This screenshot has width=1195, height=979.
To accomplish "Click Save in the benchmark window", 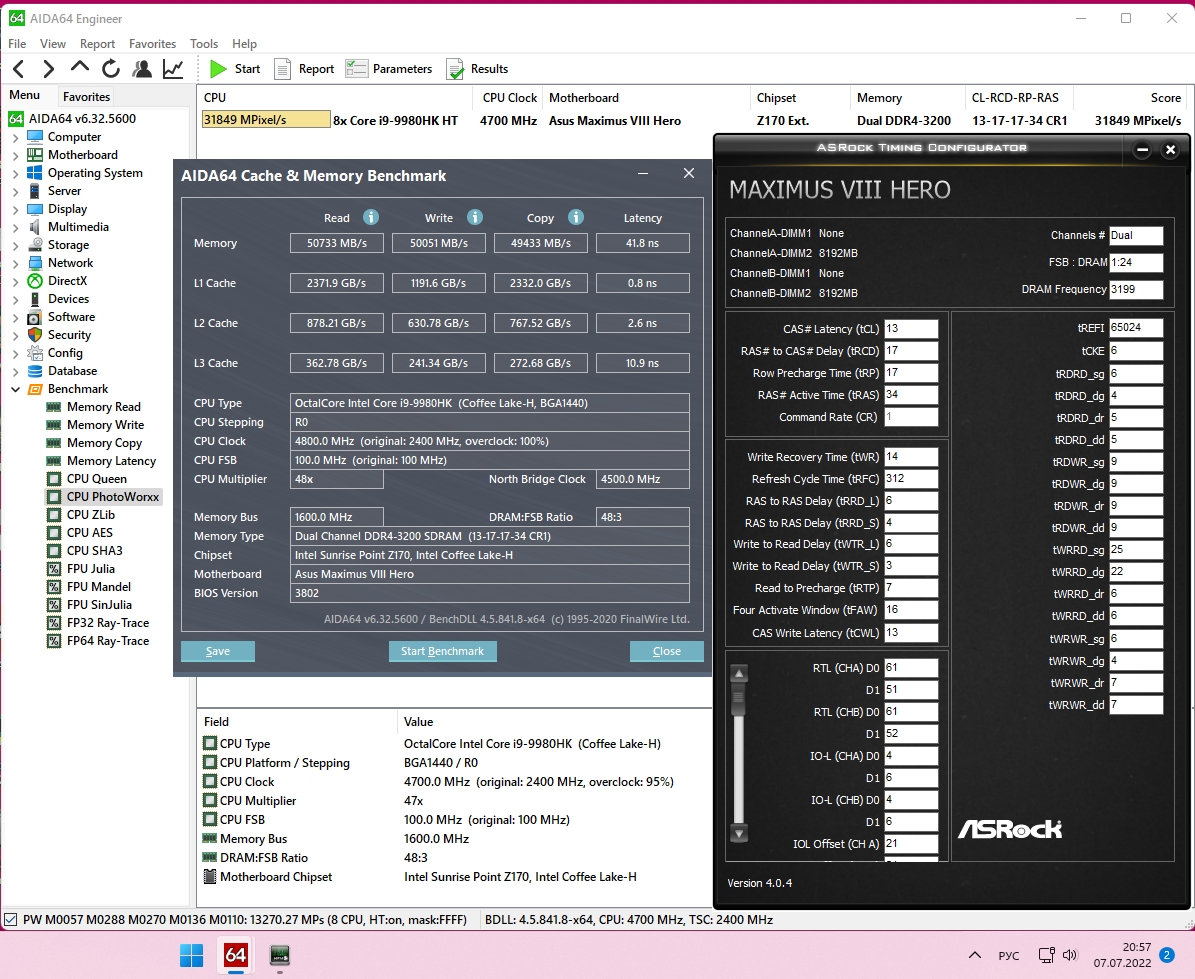I will [218, 651].
